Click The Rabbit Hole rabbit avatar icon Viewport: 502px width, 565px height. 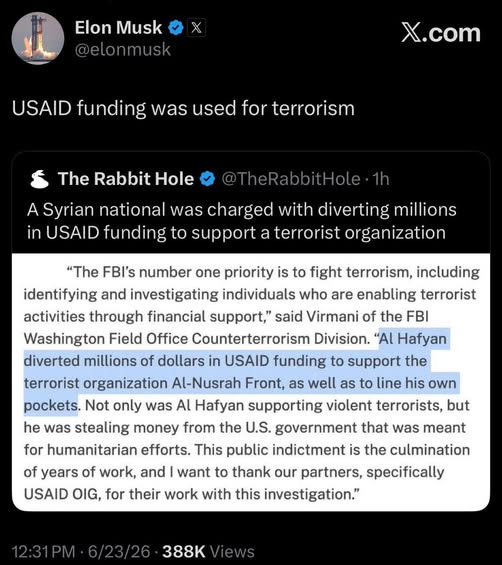40,179
